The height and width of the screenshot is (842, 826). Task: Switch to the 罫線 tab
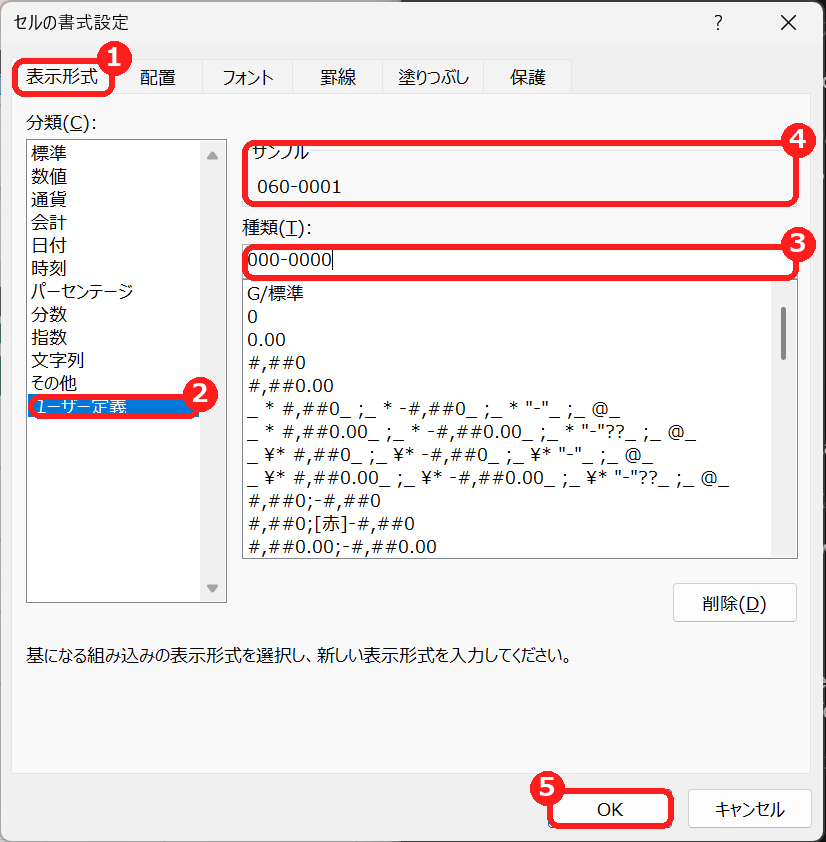(x=338, y=77)
